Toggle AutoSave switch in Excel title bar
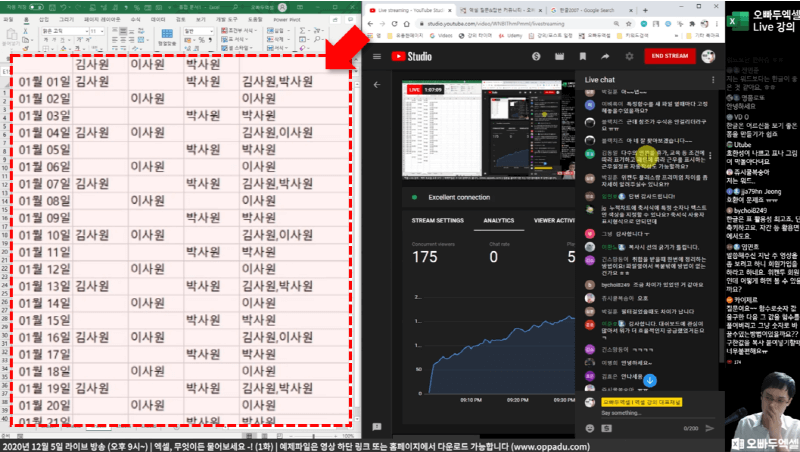The height and width of the screenshot is (452, 800). (x=36, y=7)
